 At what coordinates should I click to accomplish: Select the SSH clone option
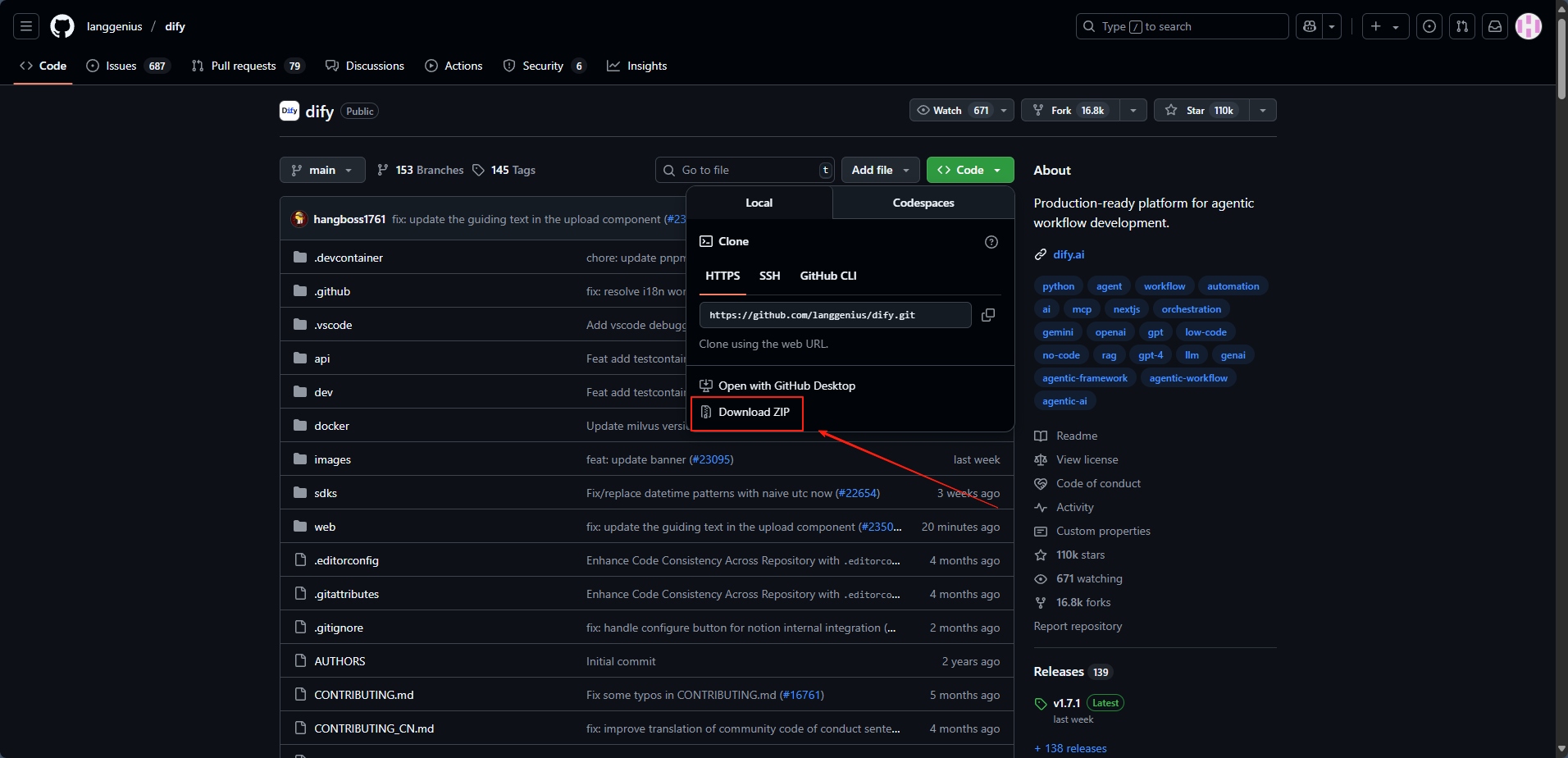click(x=769, y=276)
